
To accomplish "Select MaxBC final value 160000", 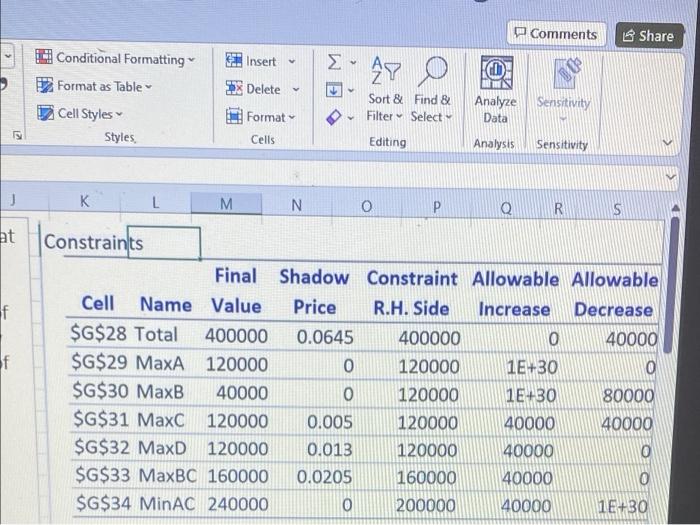I will coord(238,476).
